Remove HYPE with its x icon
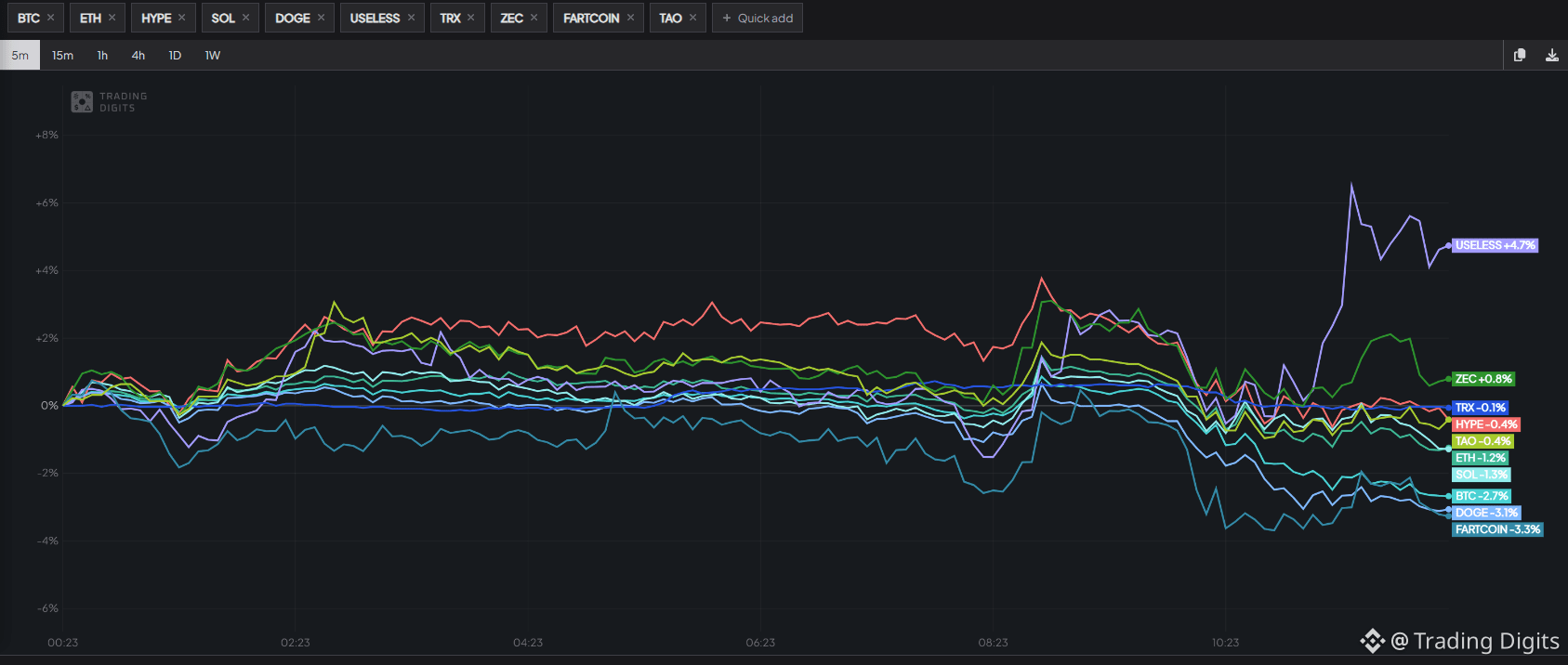 coord(181,18)
